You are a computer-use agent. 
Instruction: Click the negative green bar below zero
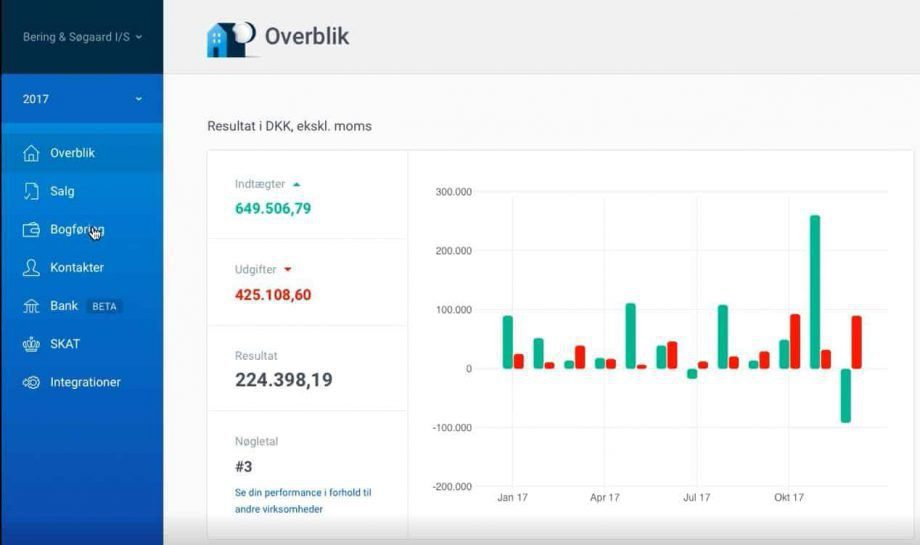[x=845, y=395]
